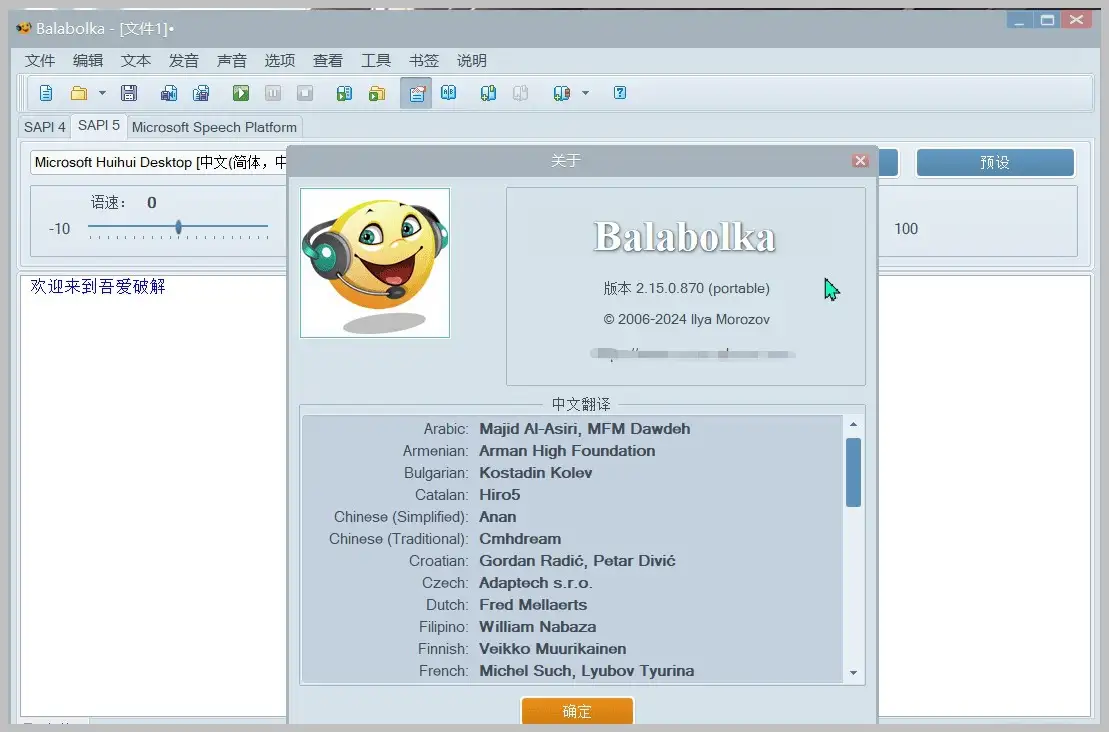Start reading aloud with the green play icon
The height and width of the screenshot is (732, 1109).
tap(240, 93)
